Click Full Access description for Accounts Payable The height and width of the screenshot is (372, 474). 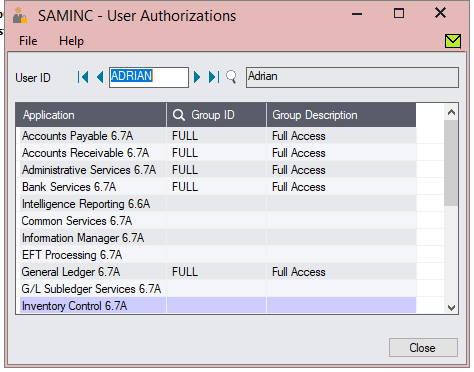[299, 136]
